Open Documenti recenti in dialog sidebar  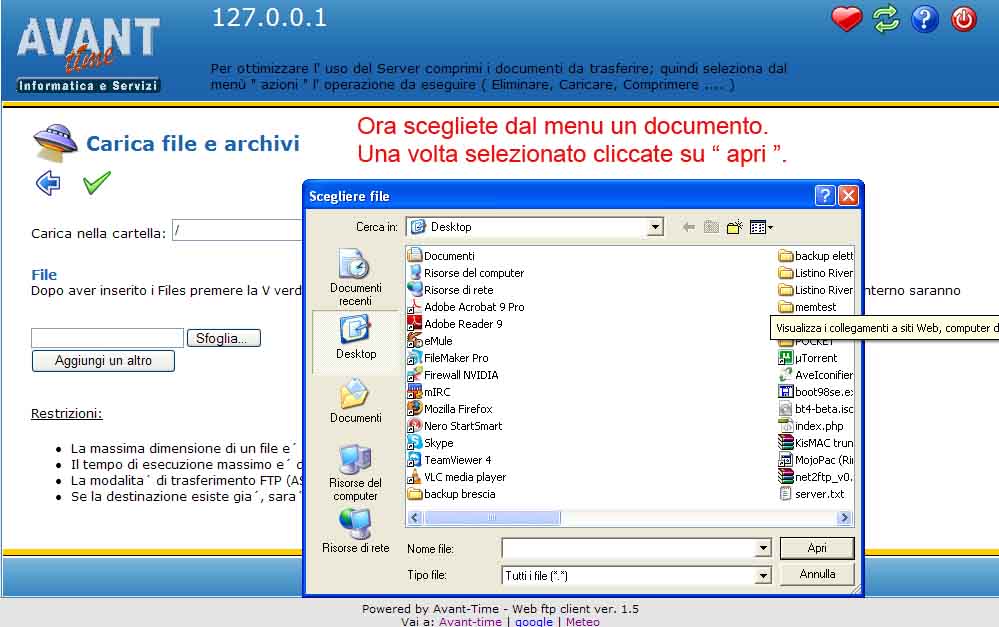pyautogui.click(x=355, y=278)
